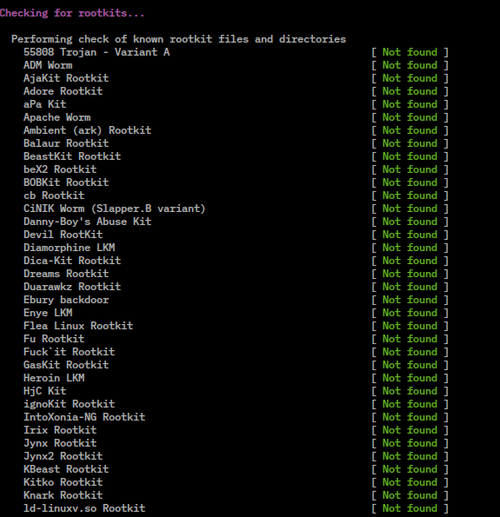Screen dimensions: 500x517
Task: Click 'Ambient (ark) Rootkit' text
Action: click(x=87, y=130)
